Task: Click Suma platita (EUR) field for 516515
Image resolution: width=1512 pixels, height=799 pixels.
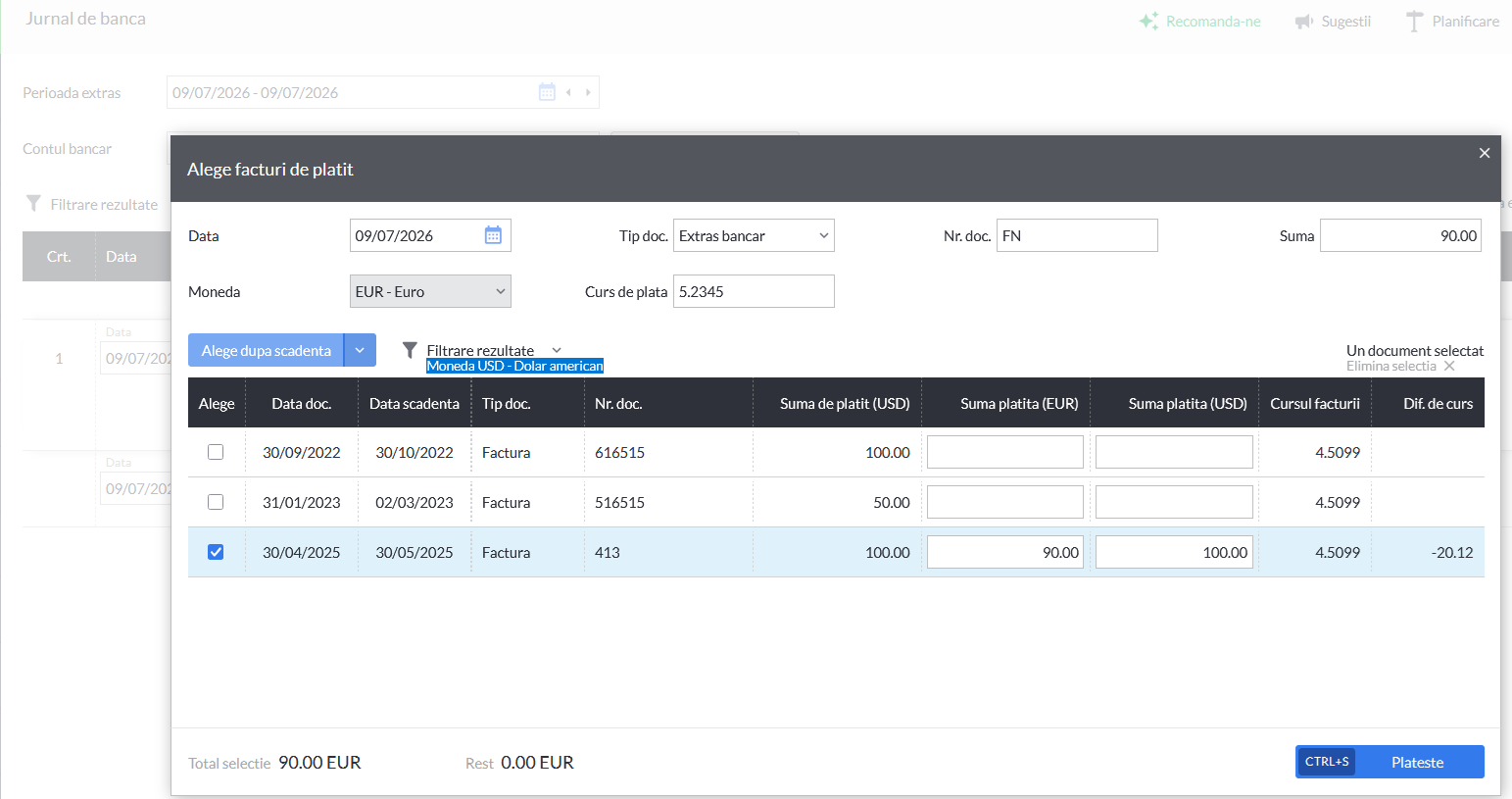Action: [x=1005, y=502]
